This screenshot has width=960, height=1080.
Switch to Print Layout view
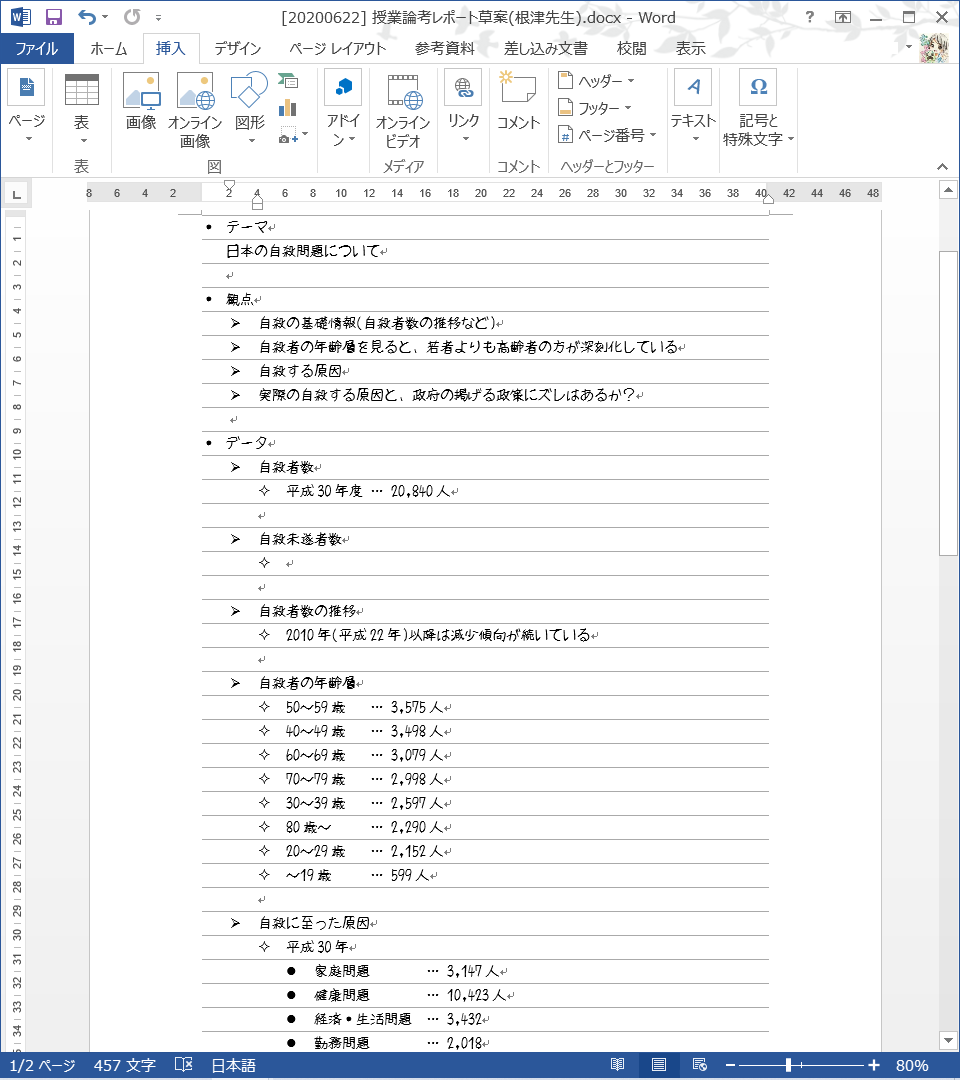pos(659,1065)
